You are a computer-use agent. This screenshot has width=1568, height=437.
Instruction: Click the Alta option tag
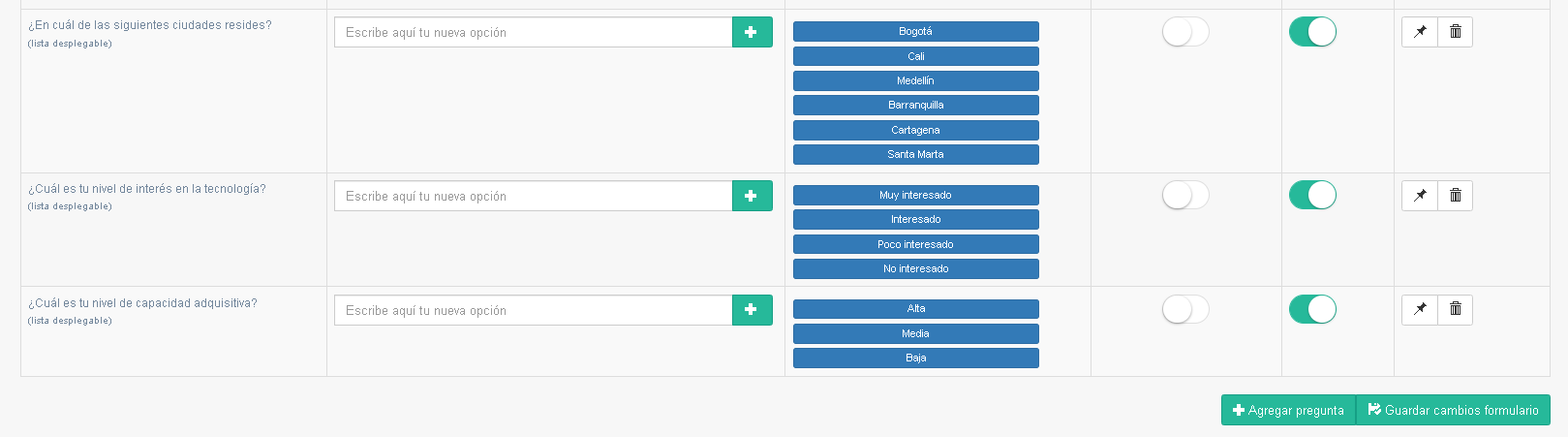coord(916,309)
